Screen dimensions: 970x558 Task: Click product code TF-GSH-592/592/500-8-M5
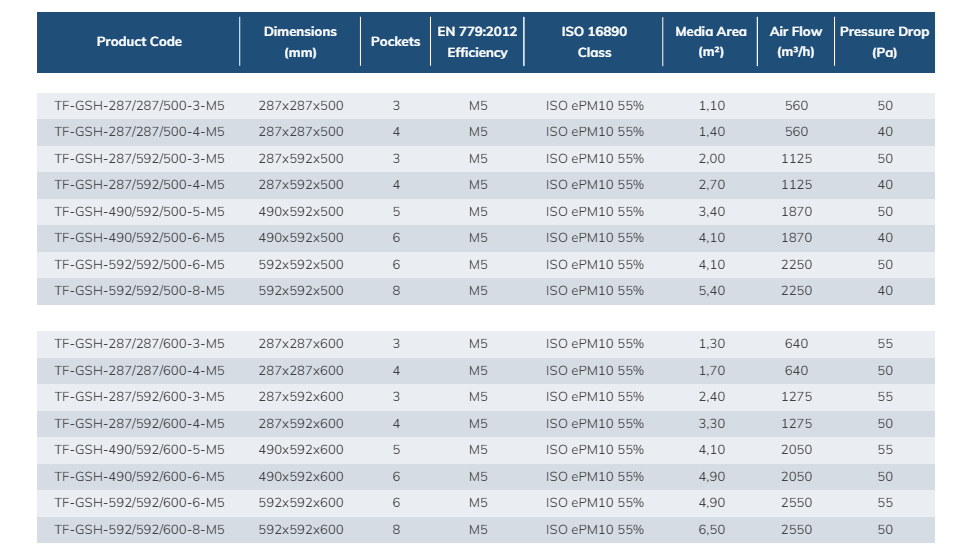[139, 291]
